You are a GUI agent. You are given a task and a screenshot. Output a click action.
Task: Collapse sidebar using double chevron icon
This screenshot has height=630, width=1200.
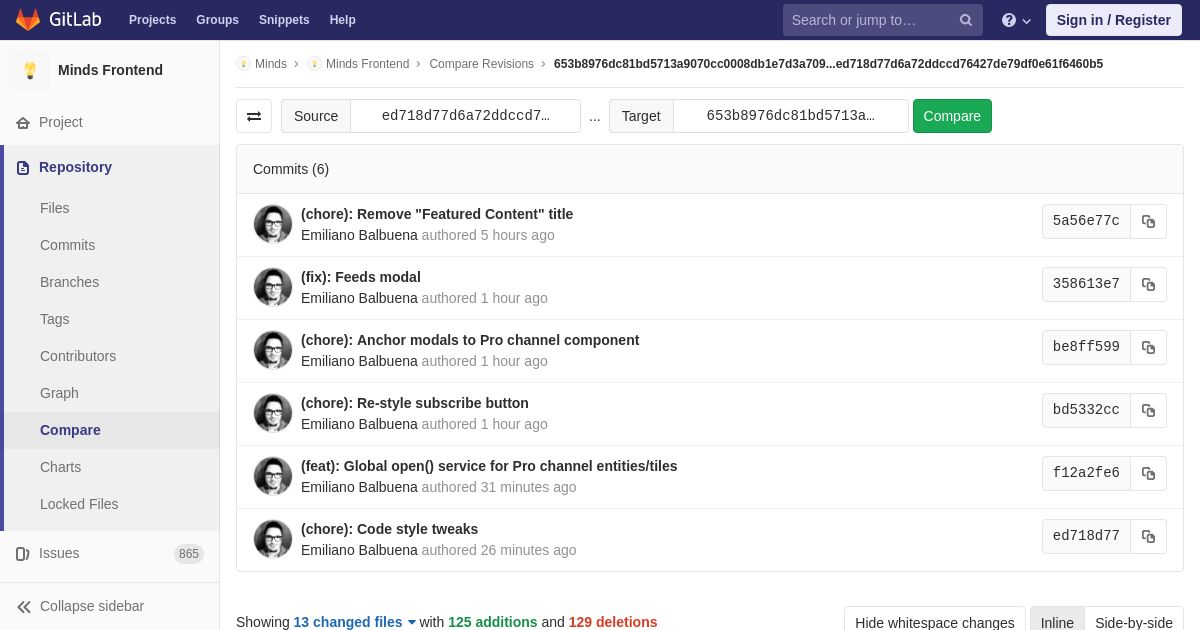[24, 607]
